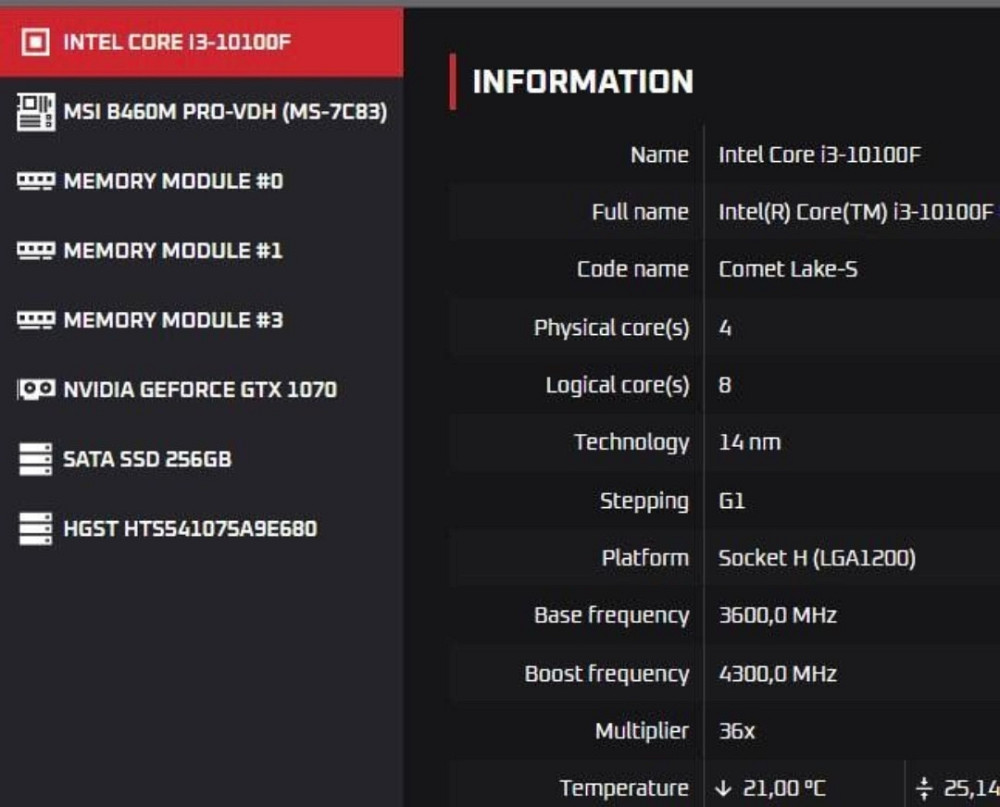This screenshot has height=807, width=1000.
Task: Click the CPU chip icon beside Intel Core i3-10100F
Action: click(36, 43)
